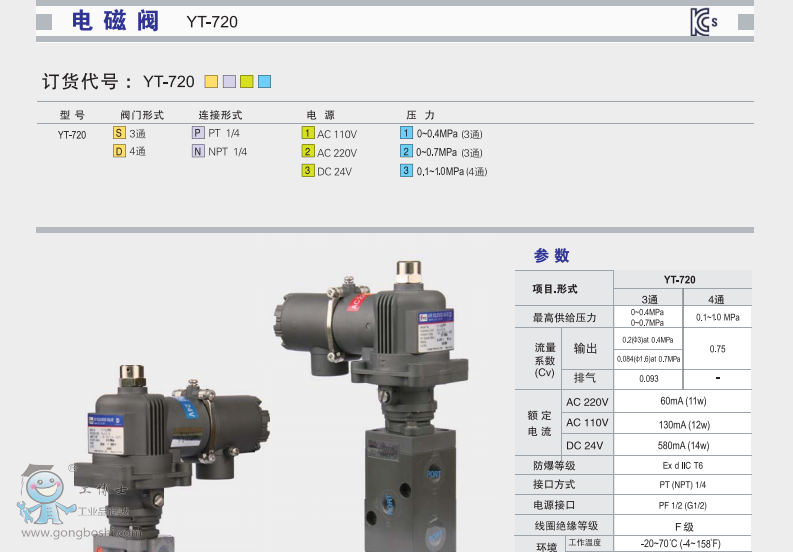793x552 pixels.
Task: Click the 线圈绝缘等级 row label
Action: [x=564, y=526]
